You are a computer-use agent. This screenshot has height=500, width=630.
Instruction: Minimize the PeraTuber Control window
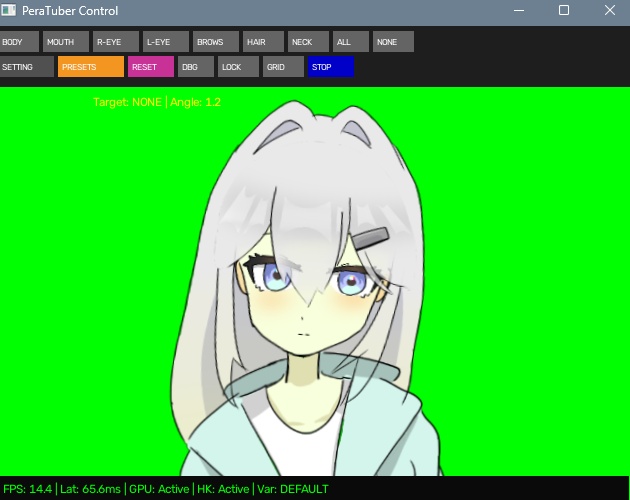[519, 10]
